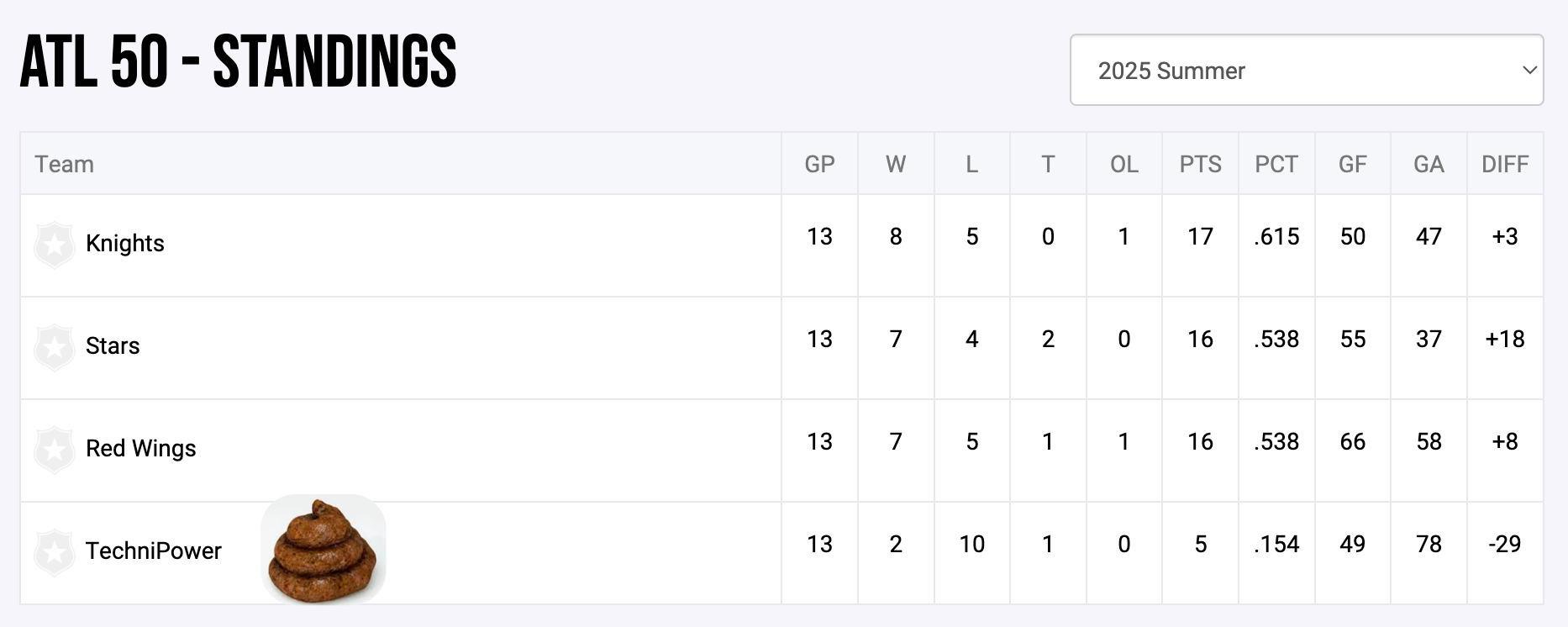Sort standings by PTS column header
Image resolution: width=1568 pixels, height=627 pixels.
(1200, 165)
